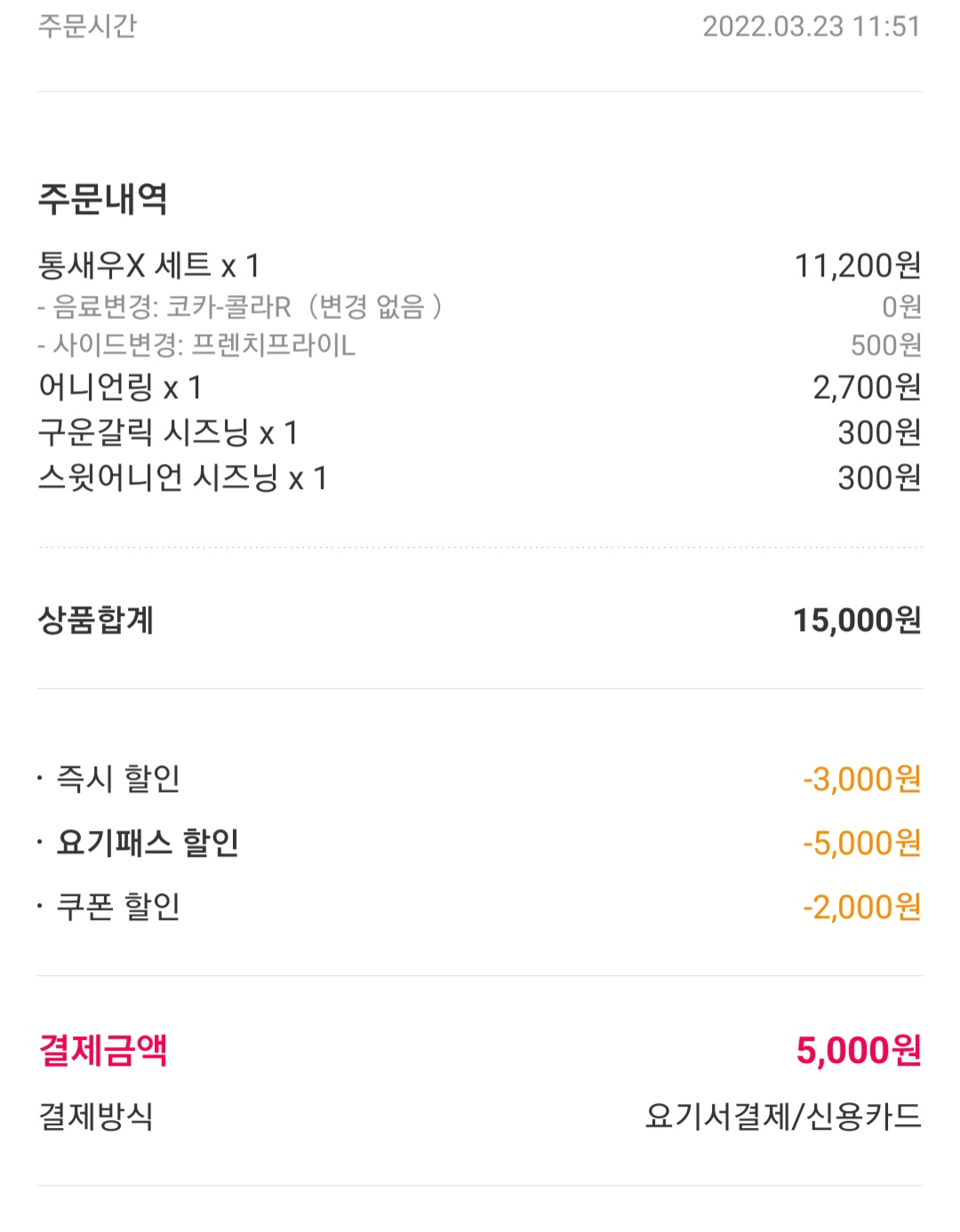Select the 음료변경 코카-콜라R option line
960x1232 pixels.
click(x=240, y=308)
